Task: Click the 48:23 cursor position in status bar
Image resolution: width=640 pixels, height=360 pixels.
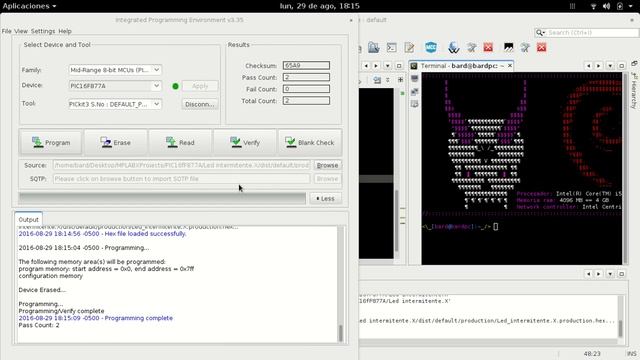Action: (592, 353)
